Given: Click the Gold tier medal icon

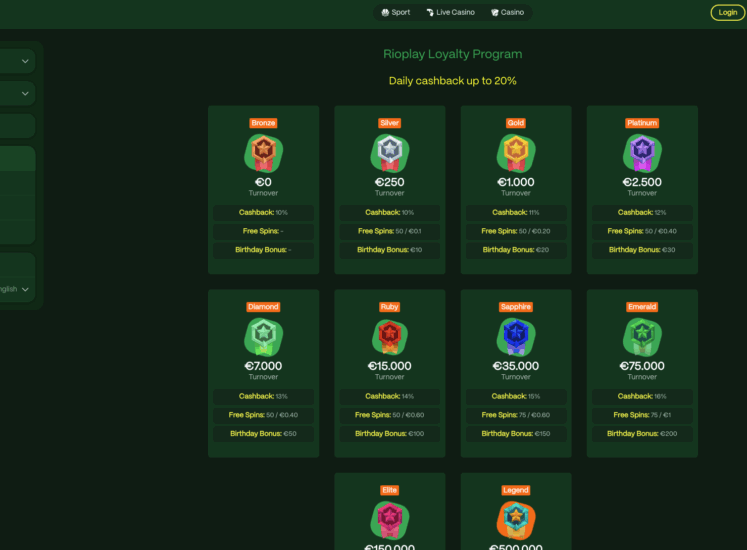Looking at the screenshot, I should tap(516, 152).
